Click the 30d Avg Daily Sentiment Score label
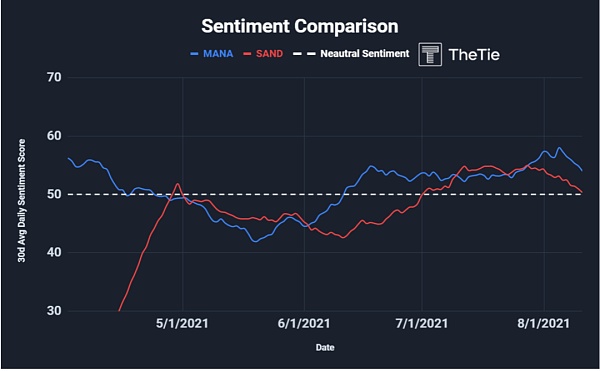This screenshot has width=600, height=371. (21, 200)
